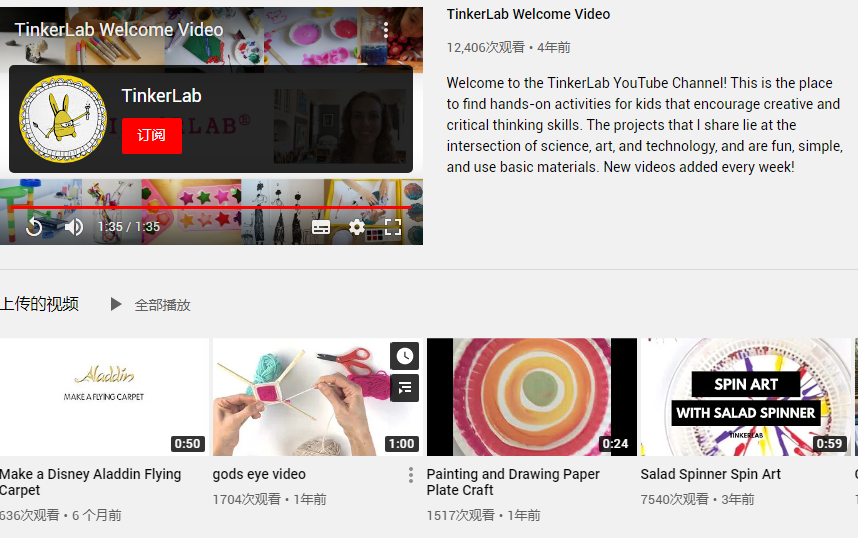The height and width of the screenshot is (538, 858).
Task: Mute the video with speaker icon
Action: [x=74, y=227]
